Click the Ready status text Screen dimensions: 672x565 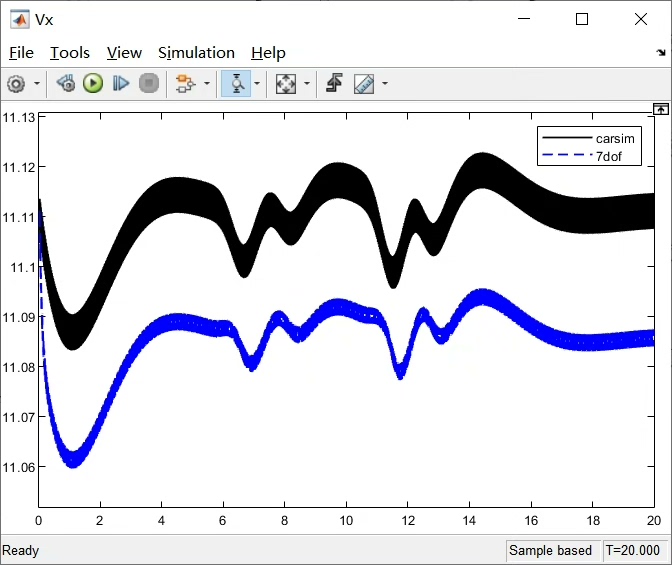tap(21, 550)
